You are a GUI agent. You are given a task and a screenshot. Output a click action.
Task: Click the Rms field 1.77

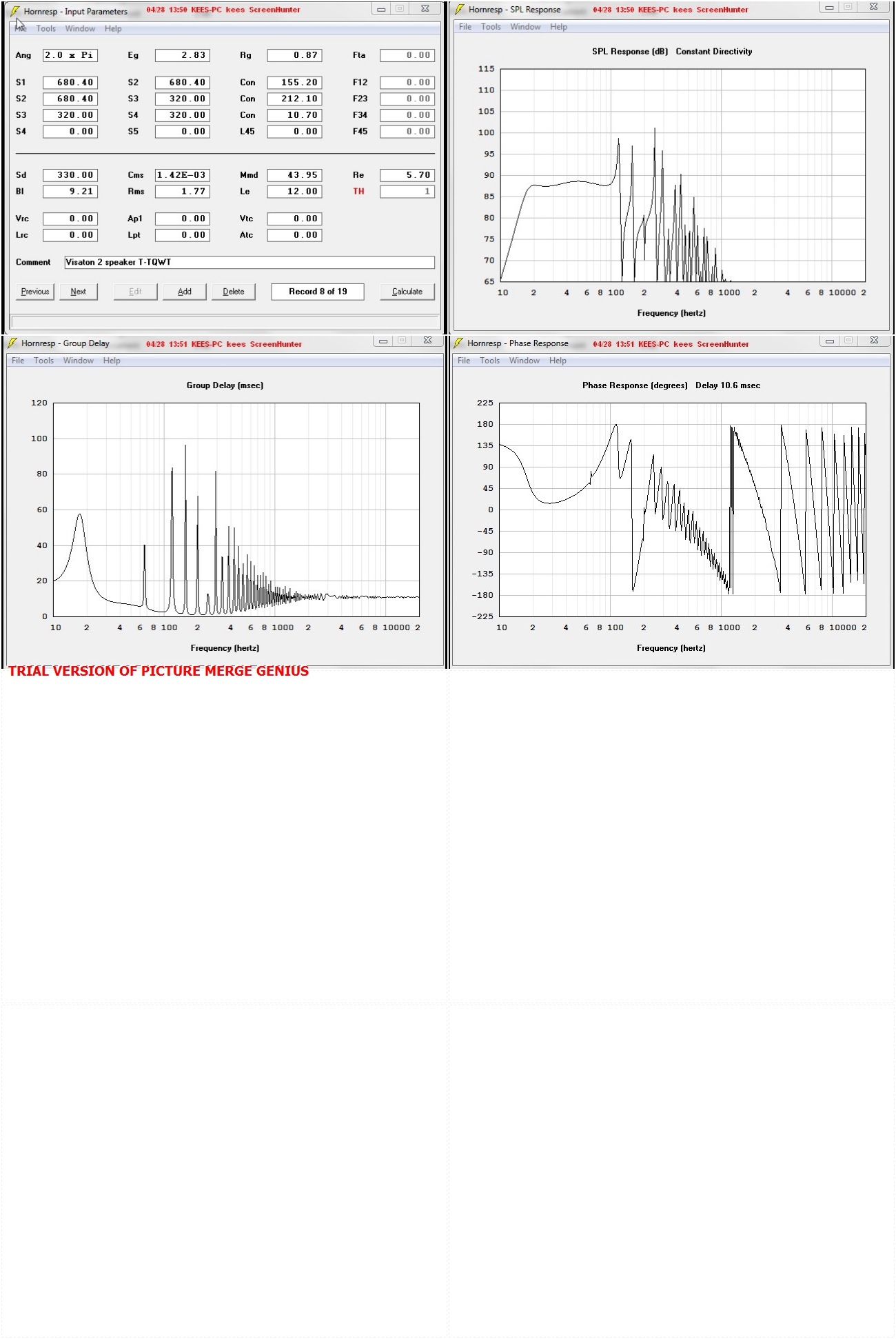[182, 192]
